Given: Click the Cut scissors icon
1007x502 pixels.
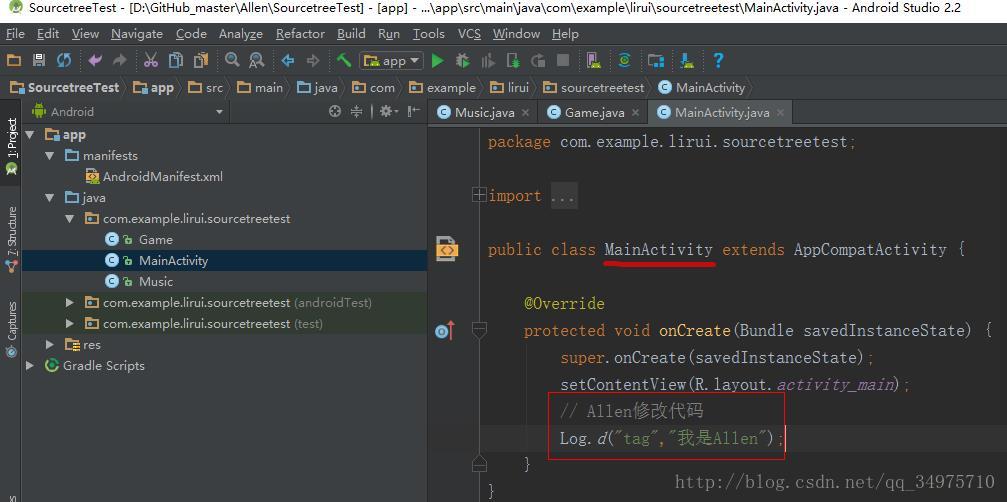Looking at the screenshot, I should (151, 61).
